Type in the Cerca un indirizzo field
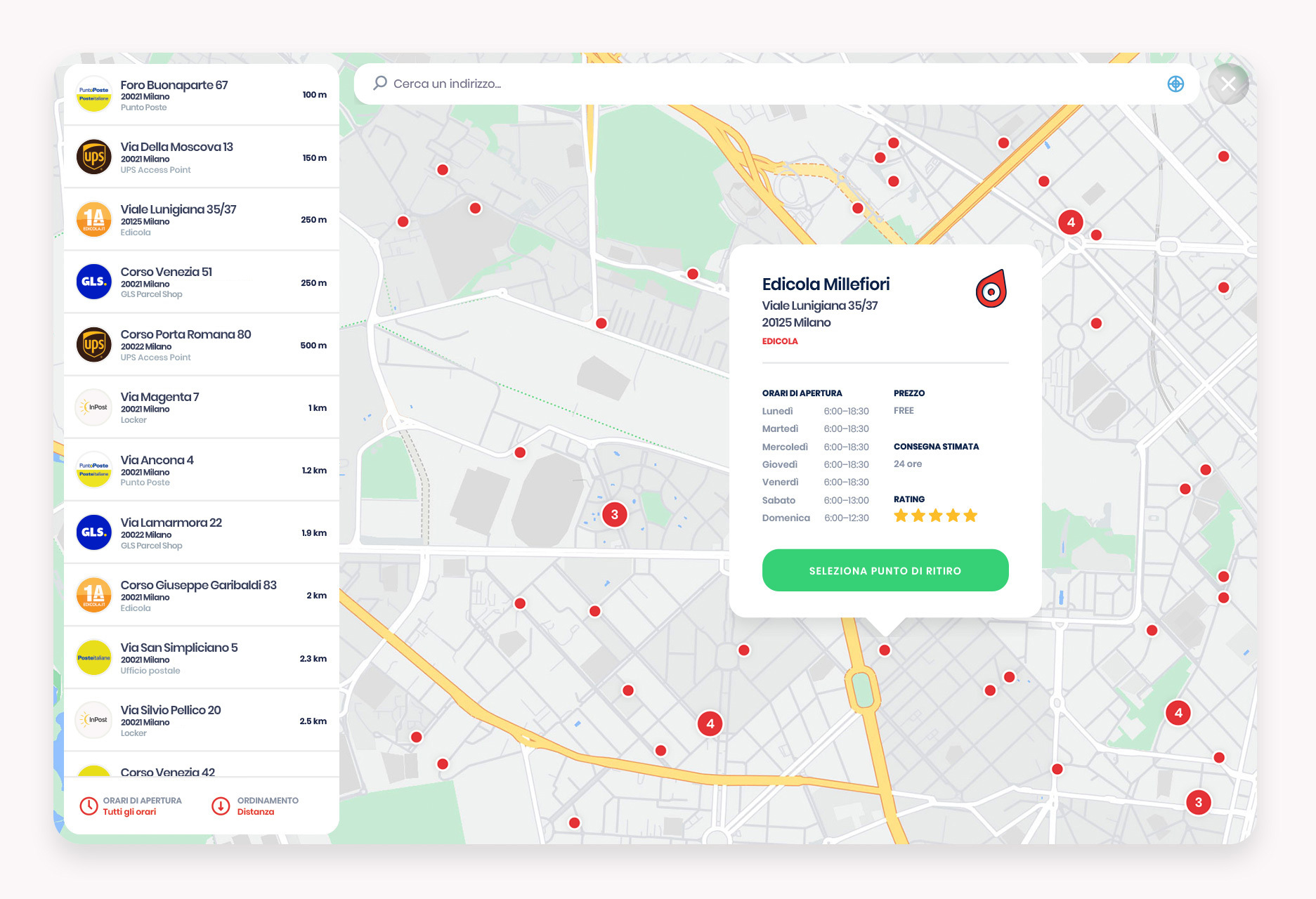Viewport: 1316px width, 899px height. 773,84
